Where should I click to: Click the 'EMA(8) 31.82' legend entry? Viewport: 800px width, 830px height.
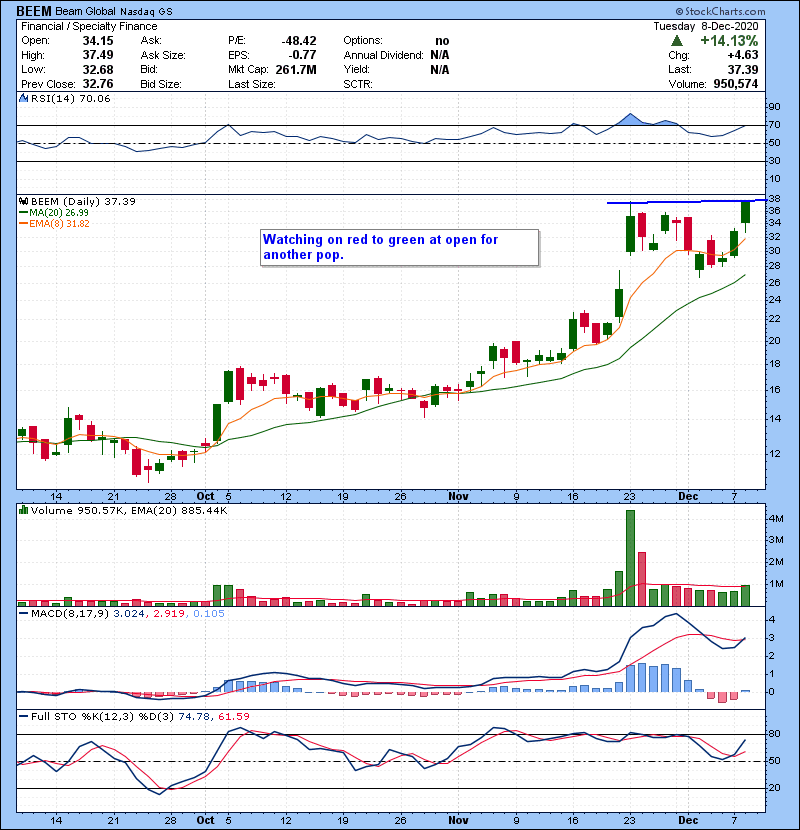point(55,223)
